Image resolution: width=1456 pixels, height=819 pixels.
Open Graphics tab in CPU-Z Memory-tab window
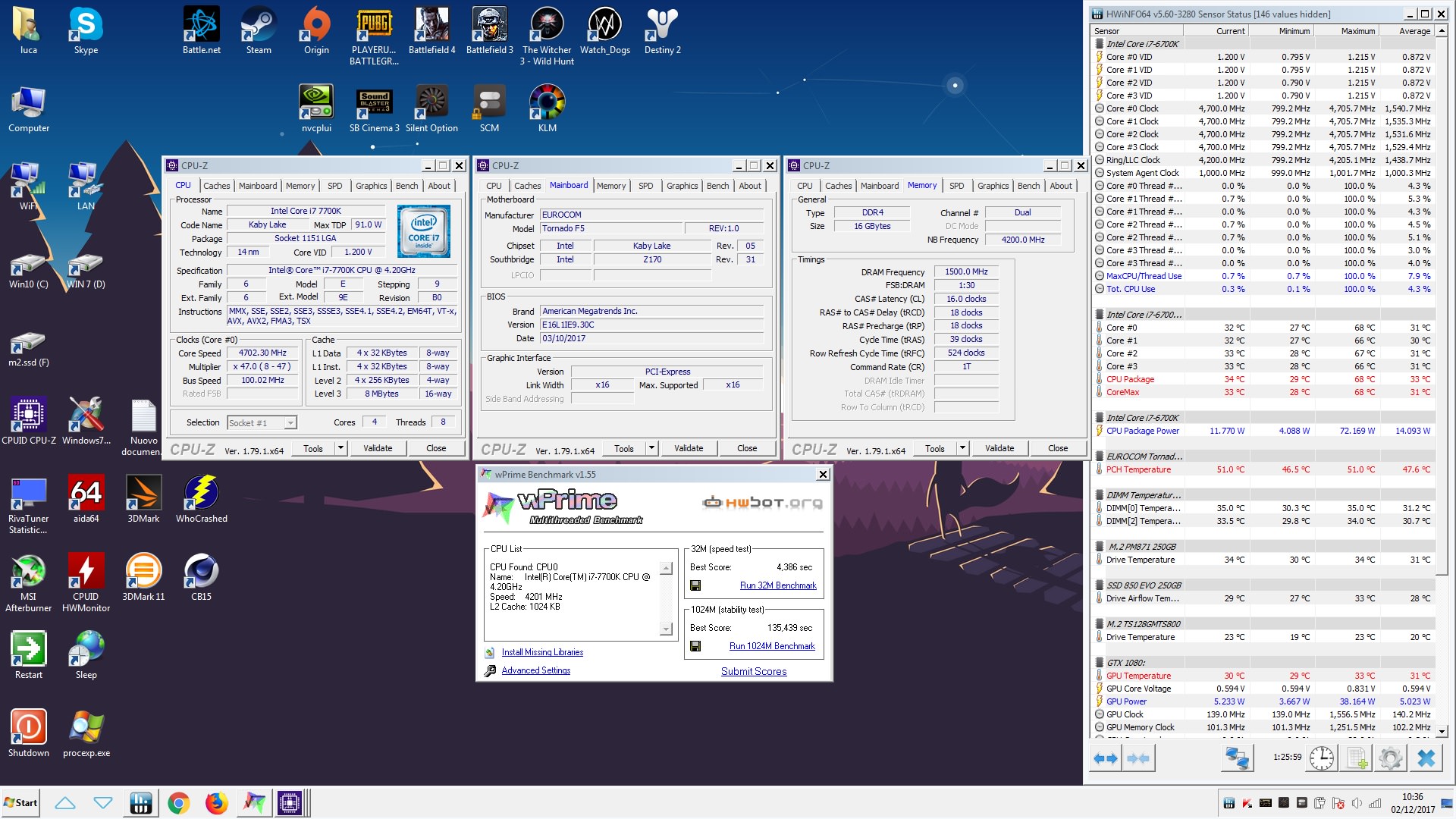click(x=993, y=186)
